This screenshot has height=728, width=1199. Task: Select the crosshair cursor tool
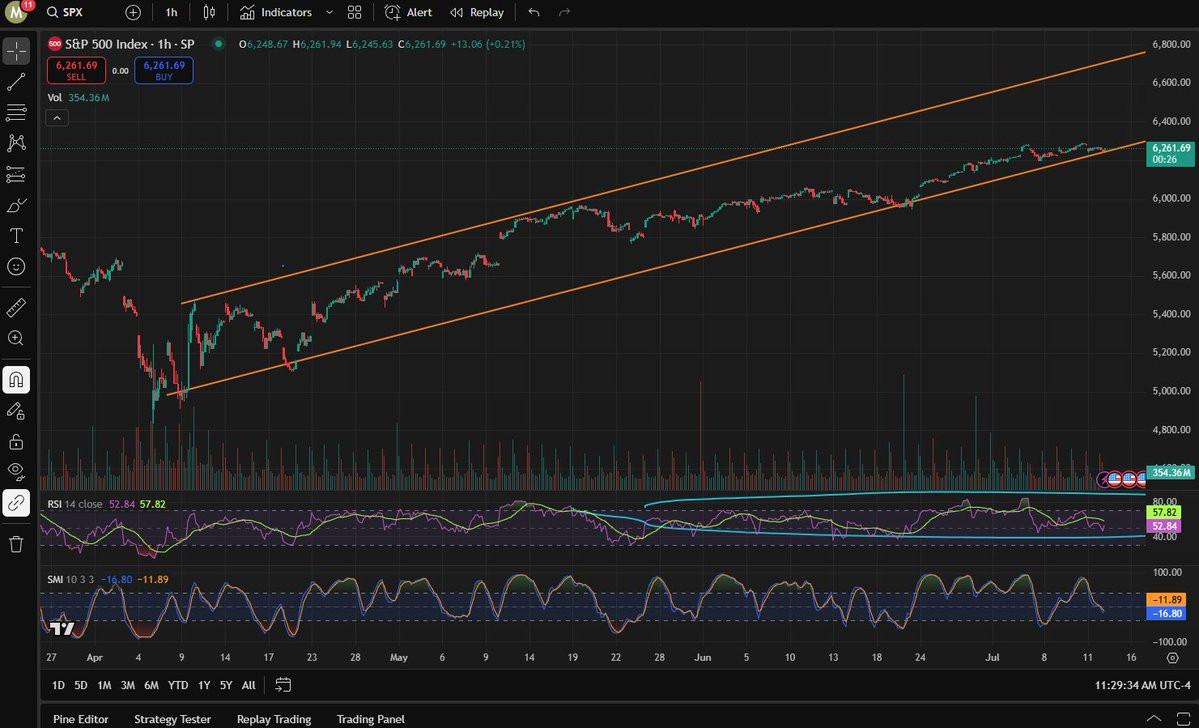pos(16,51)
